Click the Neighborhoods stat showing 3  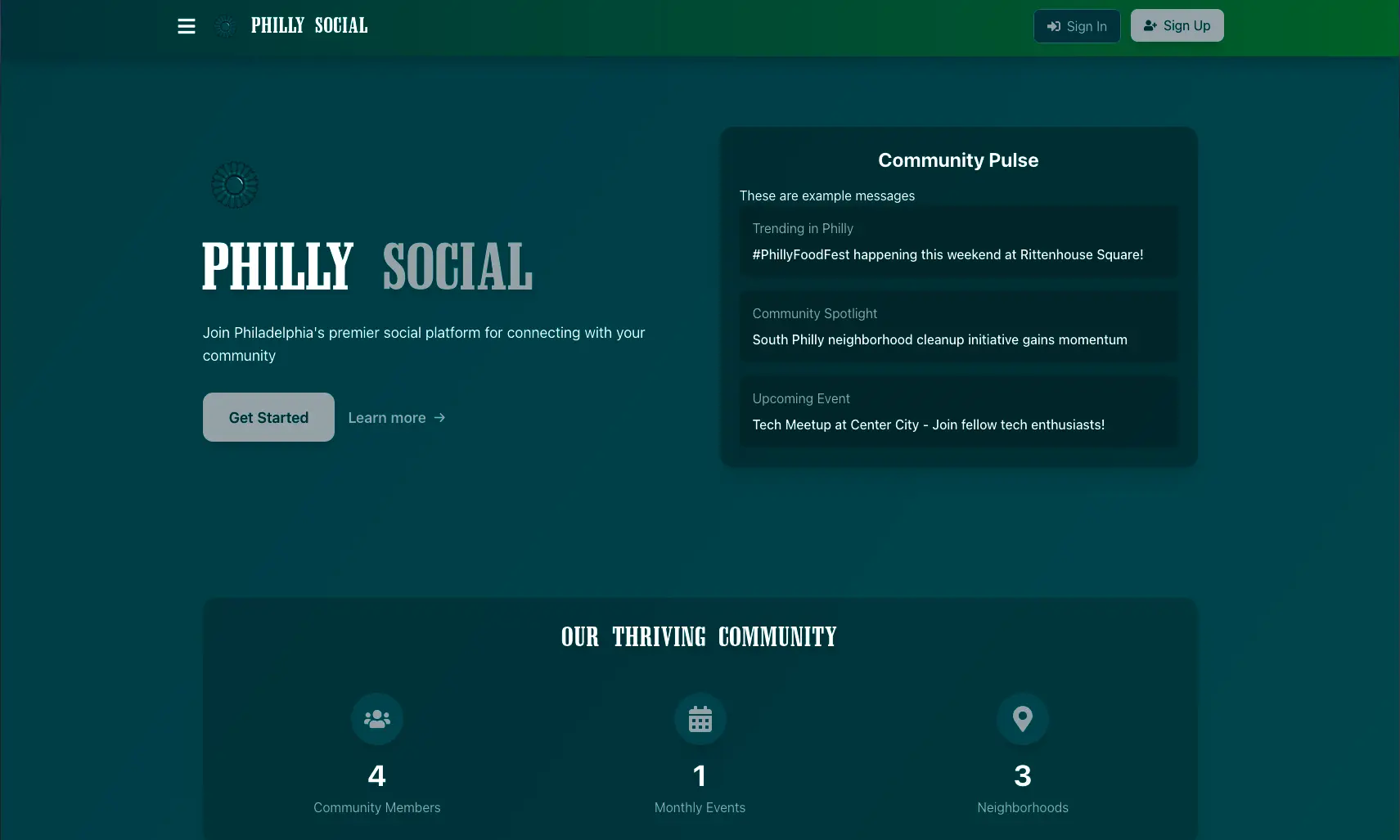pyautogui.click(x=1022, y=775)
